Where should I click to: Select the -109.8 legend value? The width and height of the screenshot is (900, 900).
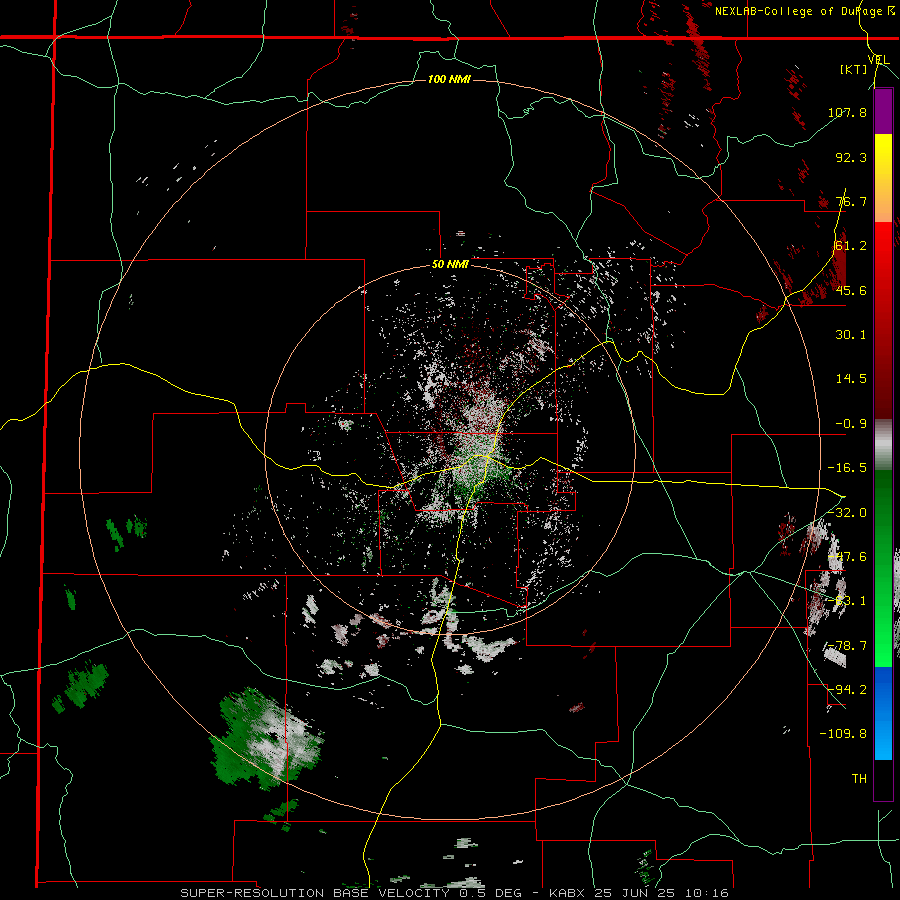tap(843, 734)
